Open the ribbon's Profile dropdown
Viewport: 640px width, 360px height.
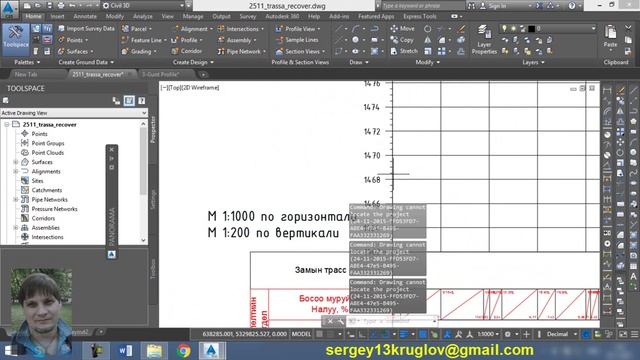187,40
